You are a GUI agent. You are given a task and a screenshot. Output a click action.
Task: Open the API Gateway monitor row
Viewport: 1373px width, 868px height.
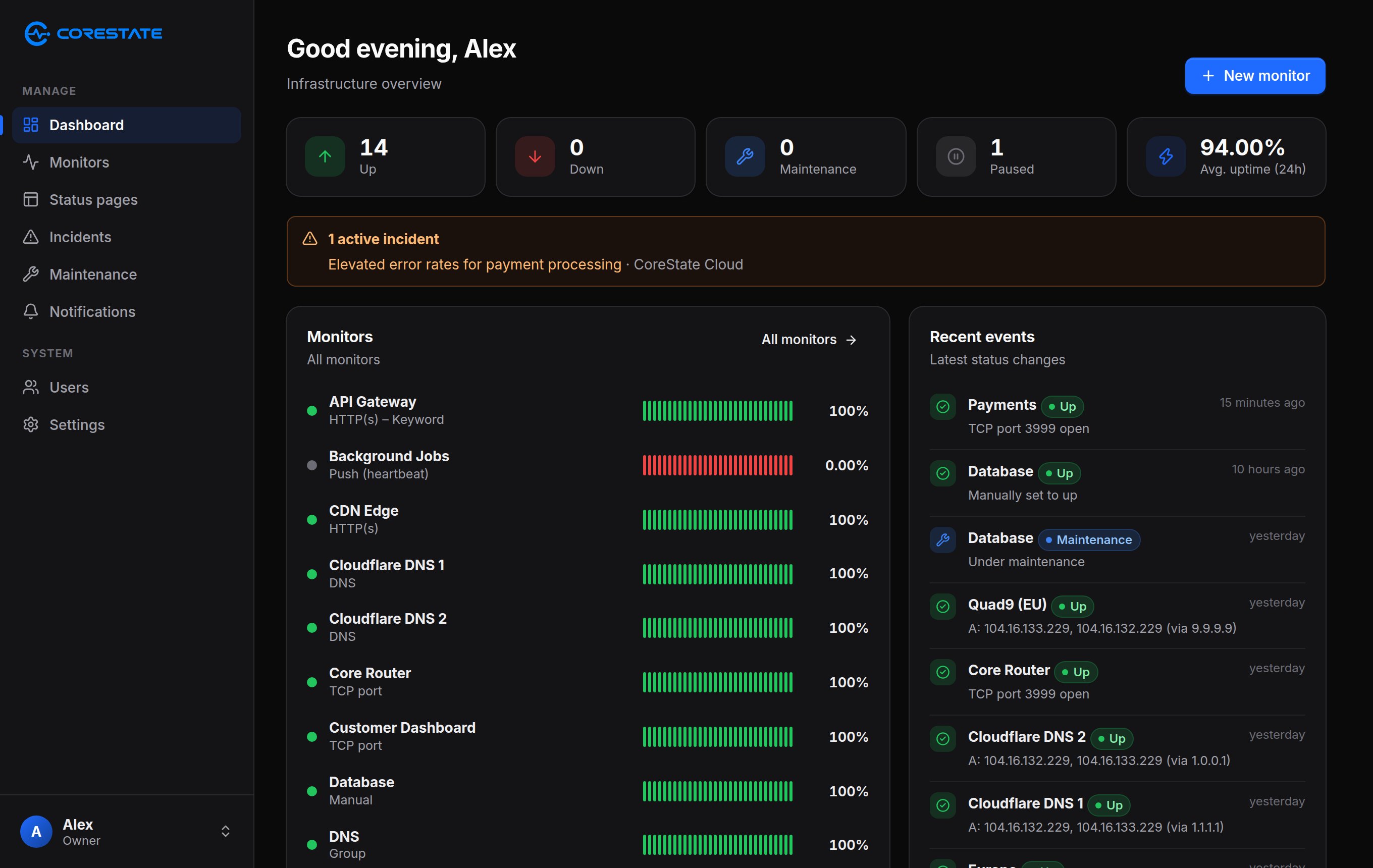point(587,410)
